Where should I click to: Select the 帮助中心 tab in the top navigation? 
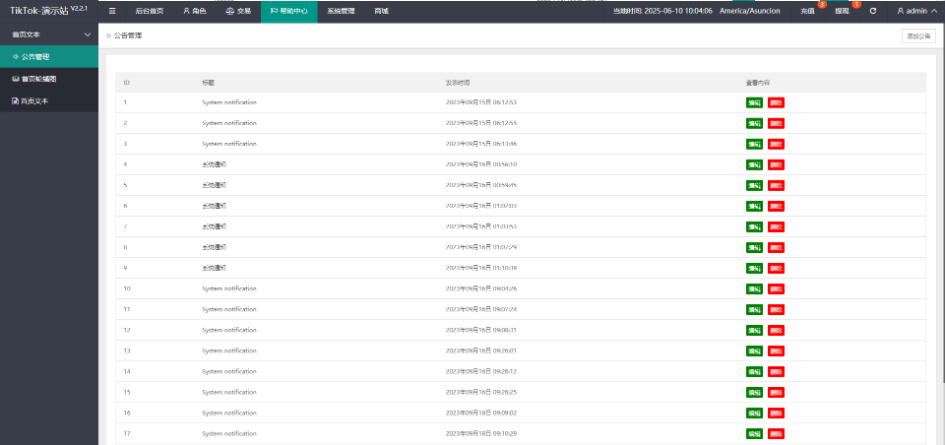(x=289, y=11)
